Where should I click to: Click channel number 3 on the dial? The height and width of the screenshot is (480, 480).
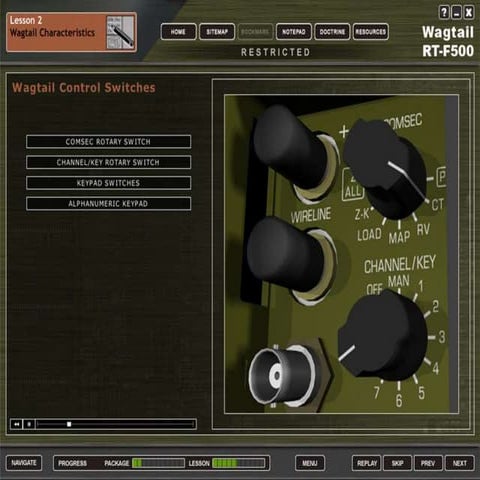(x=442, y=337)
